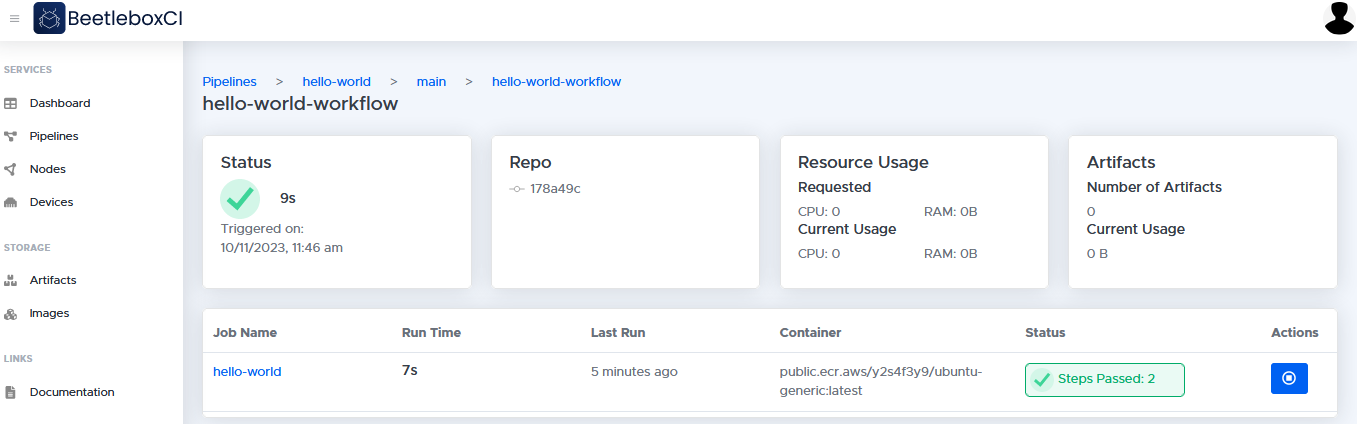Image resolution: width=1359 pixels, height=424 pixels.
Task: Click the Devices sidebar icon
Action: tap(11, 202)
